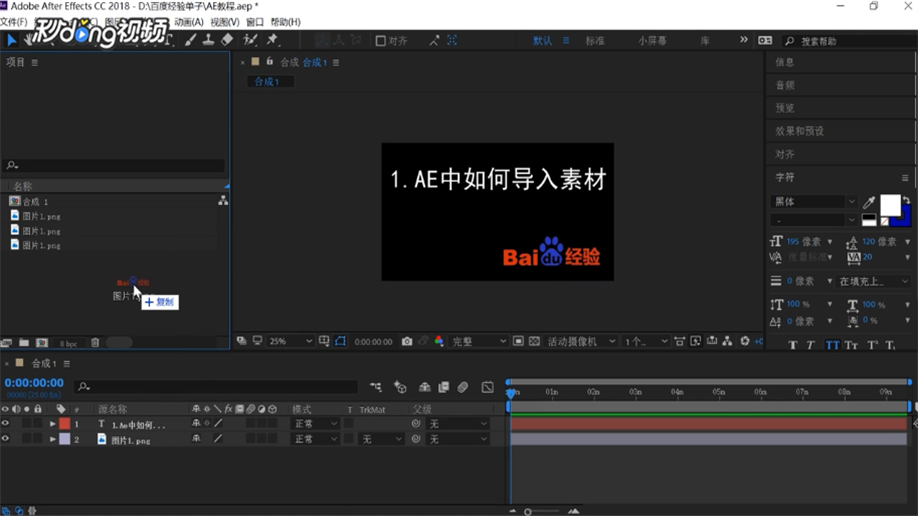
Task: Toggle transparency grid in viewer
Action: pos(534,341)
